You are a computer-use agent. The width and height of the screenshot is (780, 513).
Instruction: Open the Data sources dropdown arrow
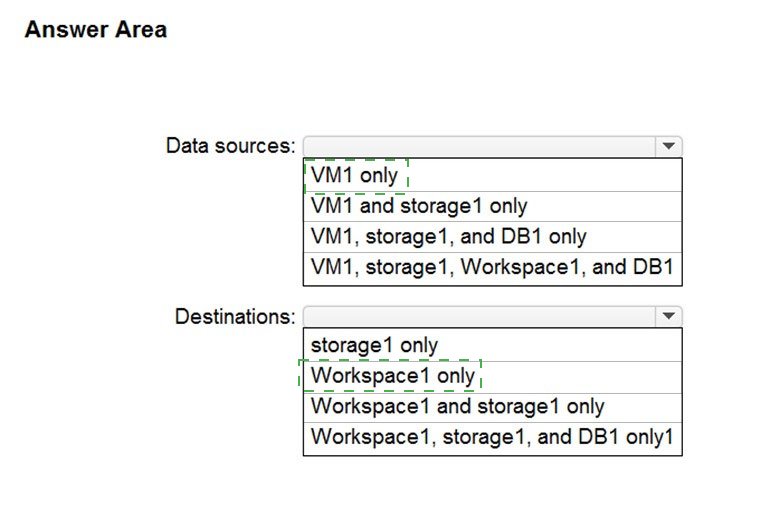[668, 146]
